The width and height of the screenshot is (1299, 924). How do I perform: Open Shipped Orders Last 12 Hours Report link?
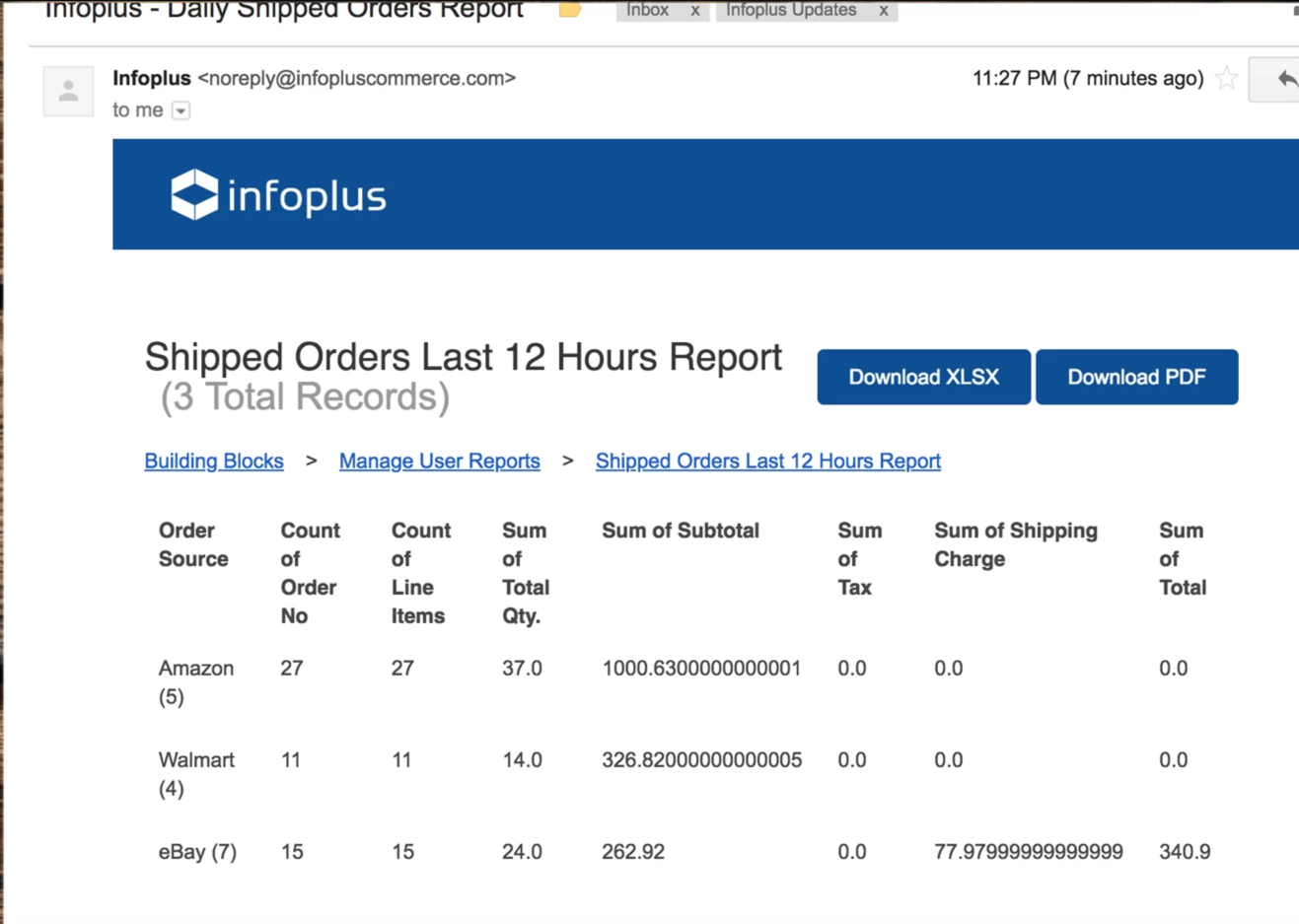(x=767, y=461)
